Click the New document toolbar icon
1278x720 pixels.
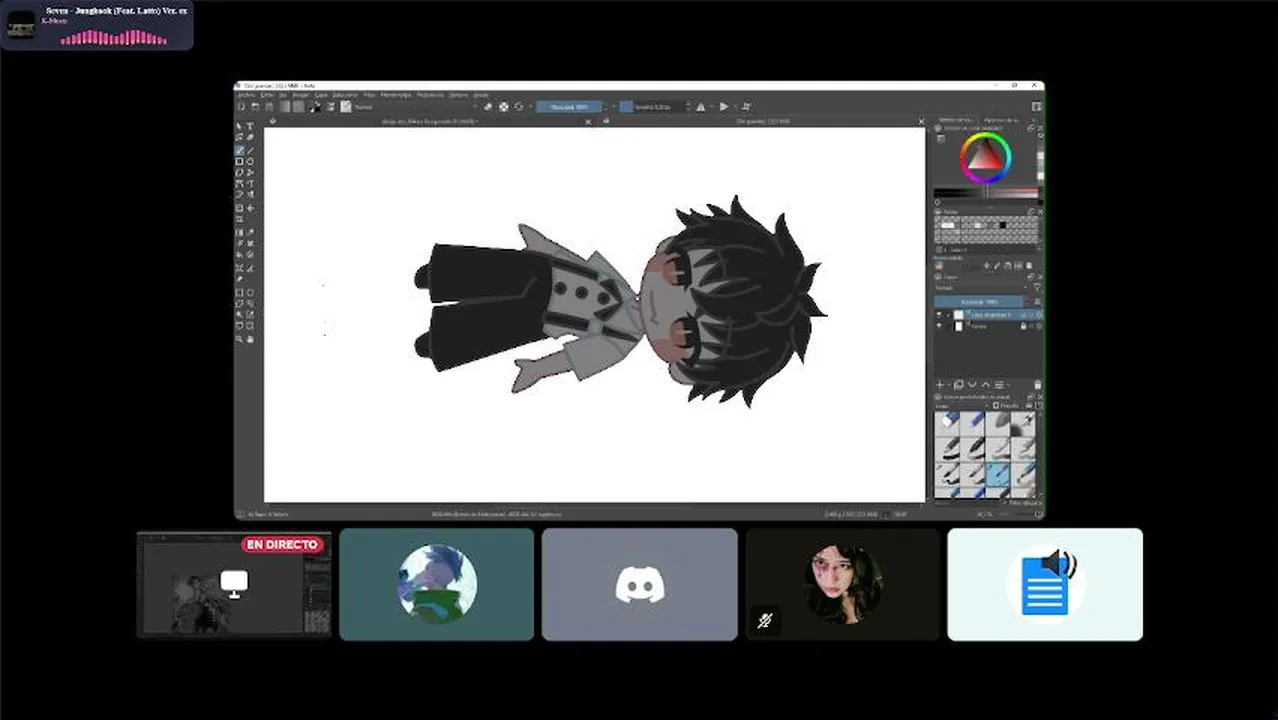(x=241, y=107)
